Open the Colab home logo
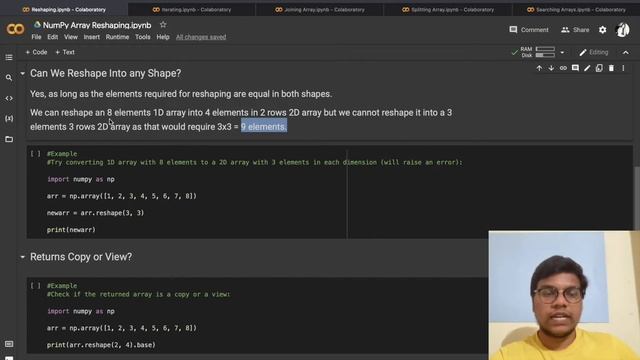The width and height of the screenshot is (640, 360). (15, 29)
